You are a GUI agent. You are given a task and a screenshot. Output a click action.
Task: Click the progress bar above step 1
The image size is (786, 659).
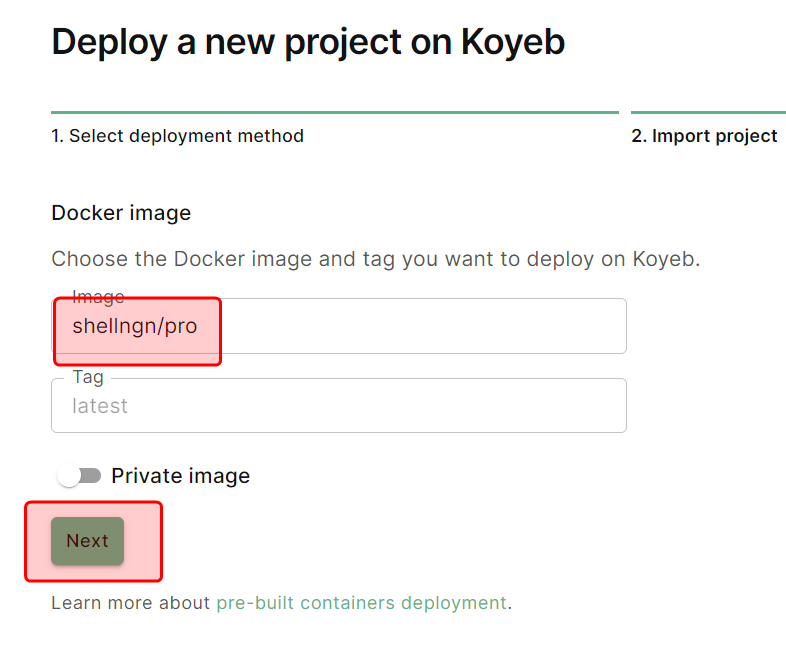point(334,112)
